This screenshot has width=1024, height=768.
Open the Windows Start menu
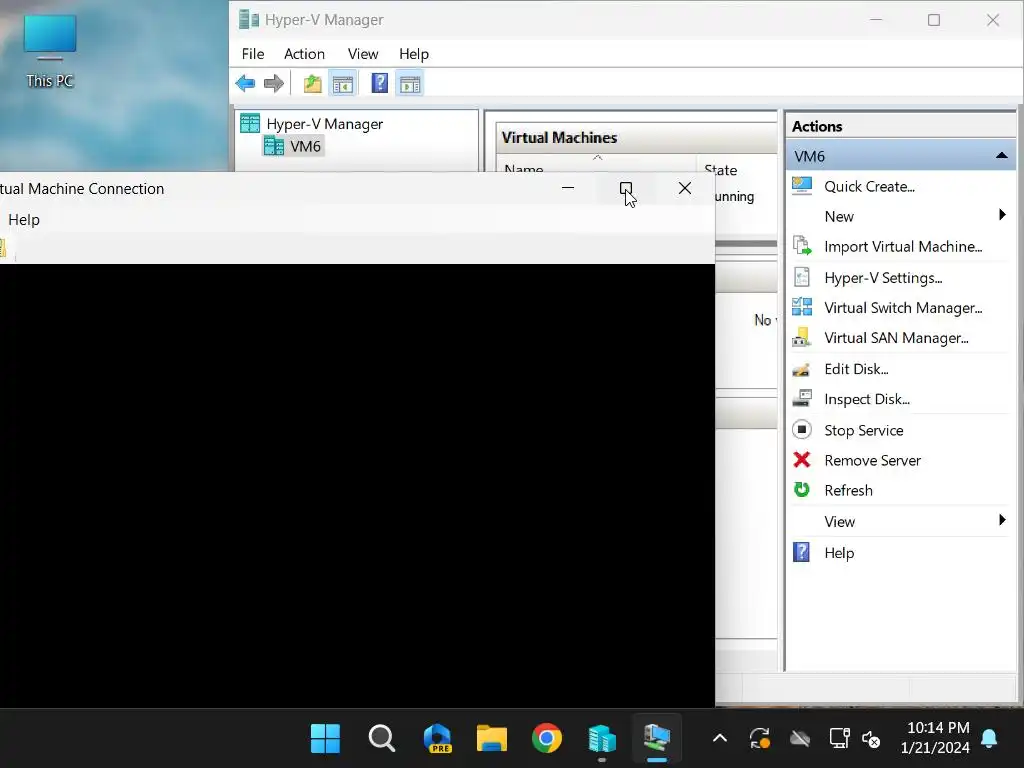pos(325,739)
